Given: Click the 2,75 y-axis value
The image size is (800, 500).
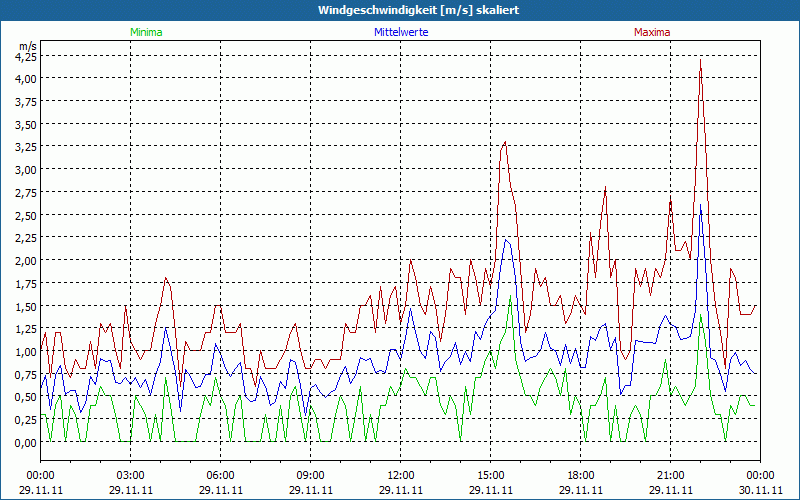Looking at the screenshot, I should pos(26,192).
